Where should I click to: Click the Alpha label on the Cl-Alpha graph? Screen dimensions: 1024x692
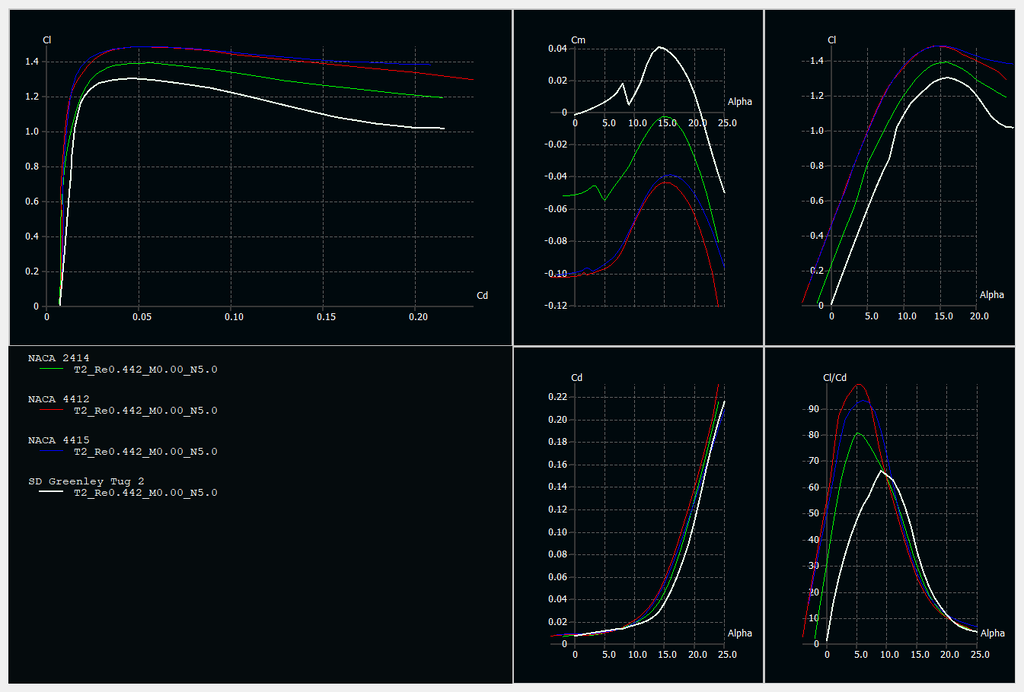pos(991,295)
